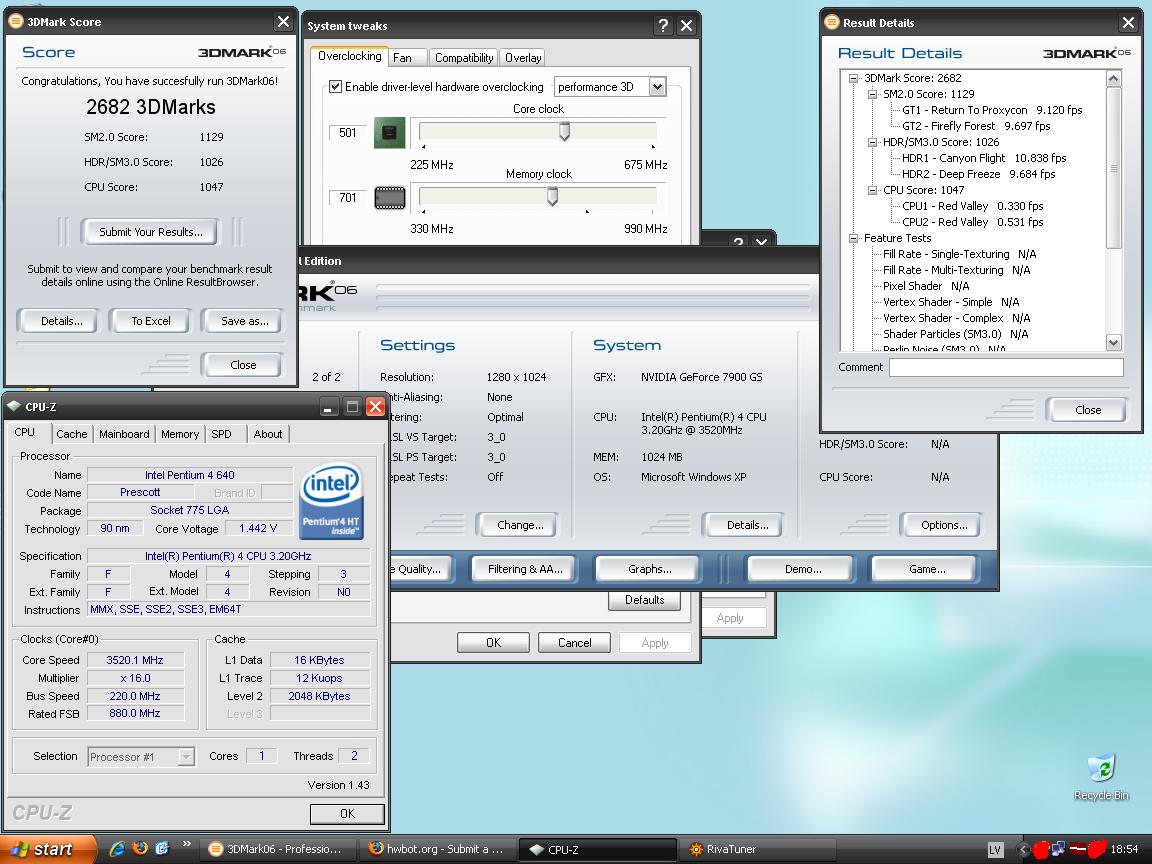Click Submit Your Results button
1152x864 pixels.
151,232
